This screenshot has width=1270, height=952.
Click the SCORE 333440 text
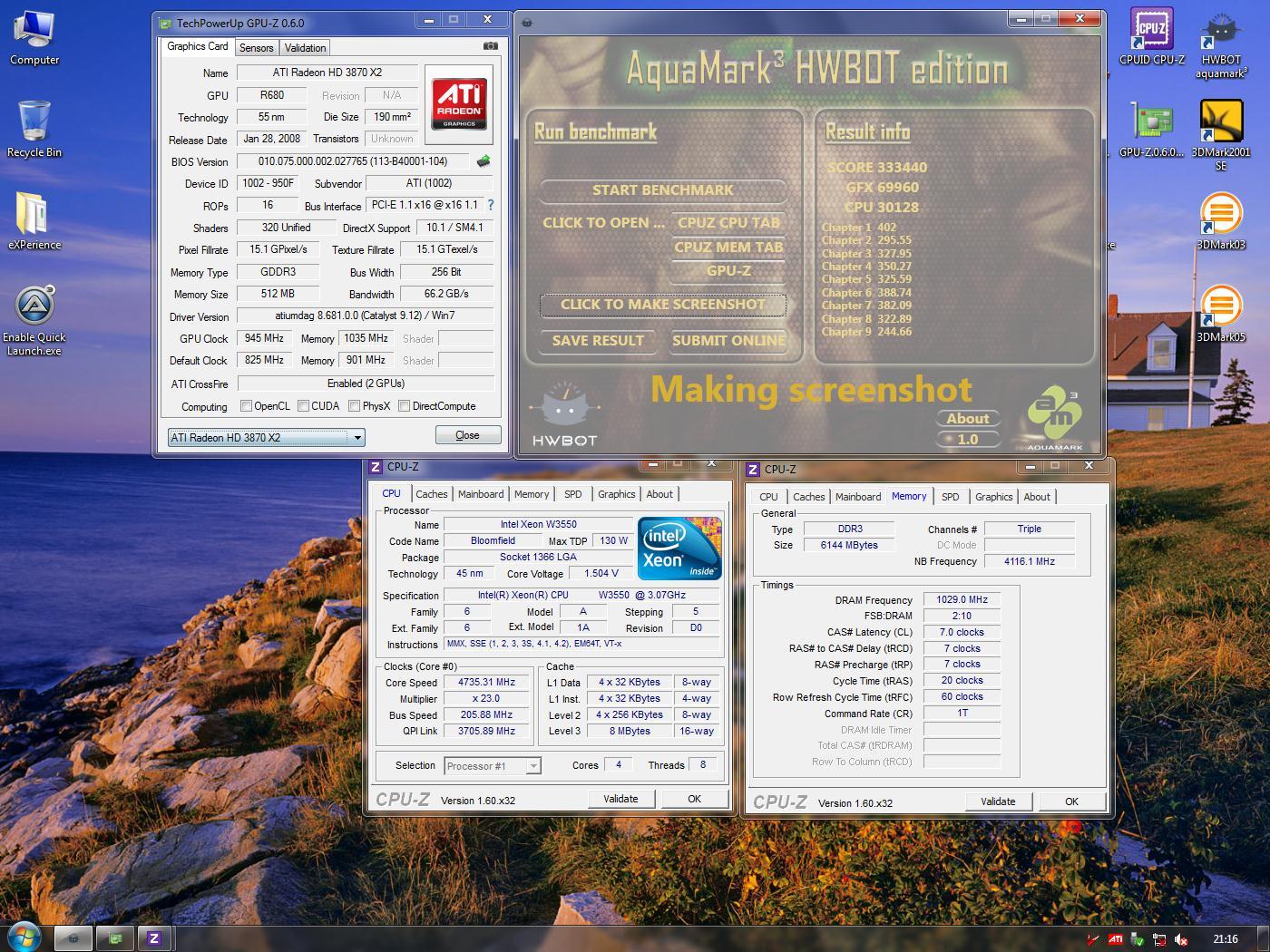(877, 168)
